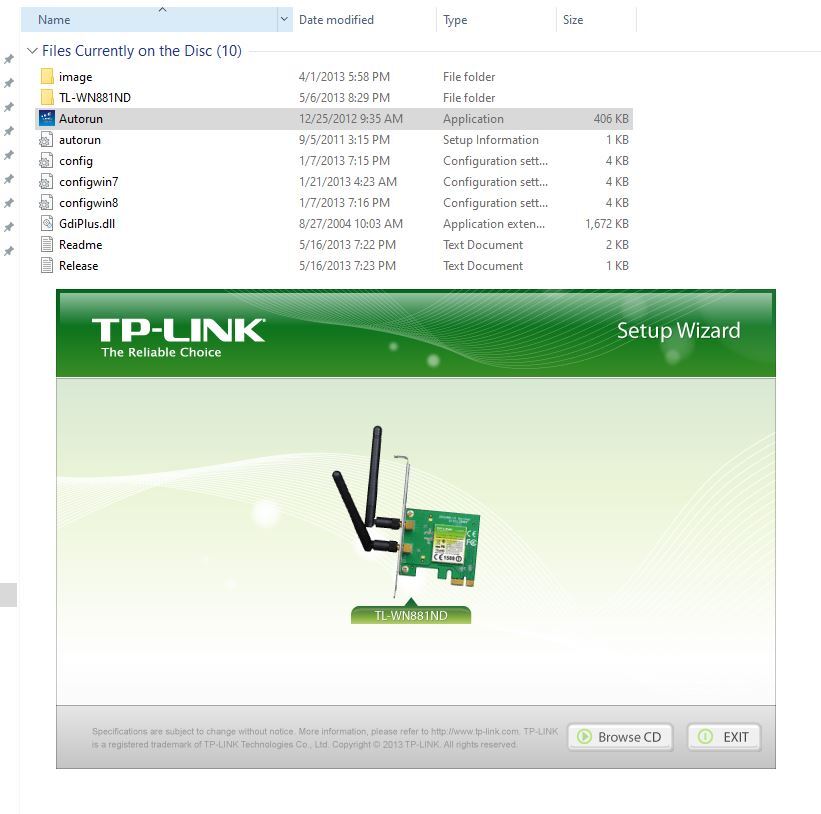The width and height of the screenshot is (821, 814).
Task: Click the date 4/1/2013 5:58 PM
Action: click(345, 77)
